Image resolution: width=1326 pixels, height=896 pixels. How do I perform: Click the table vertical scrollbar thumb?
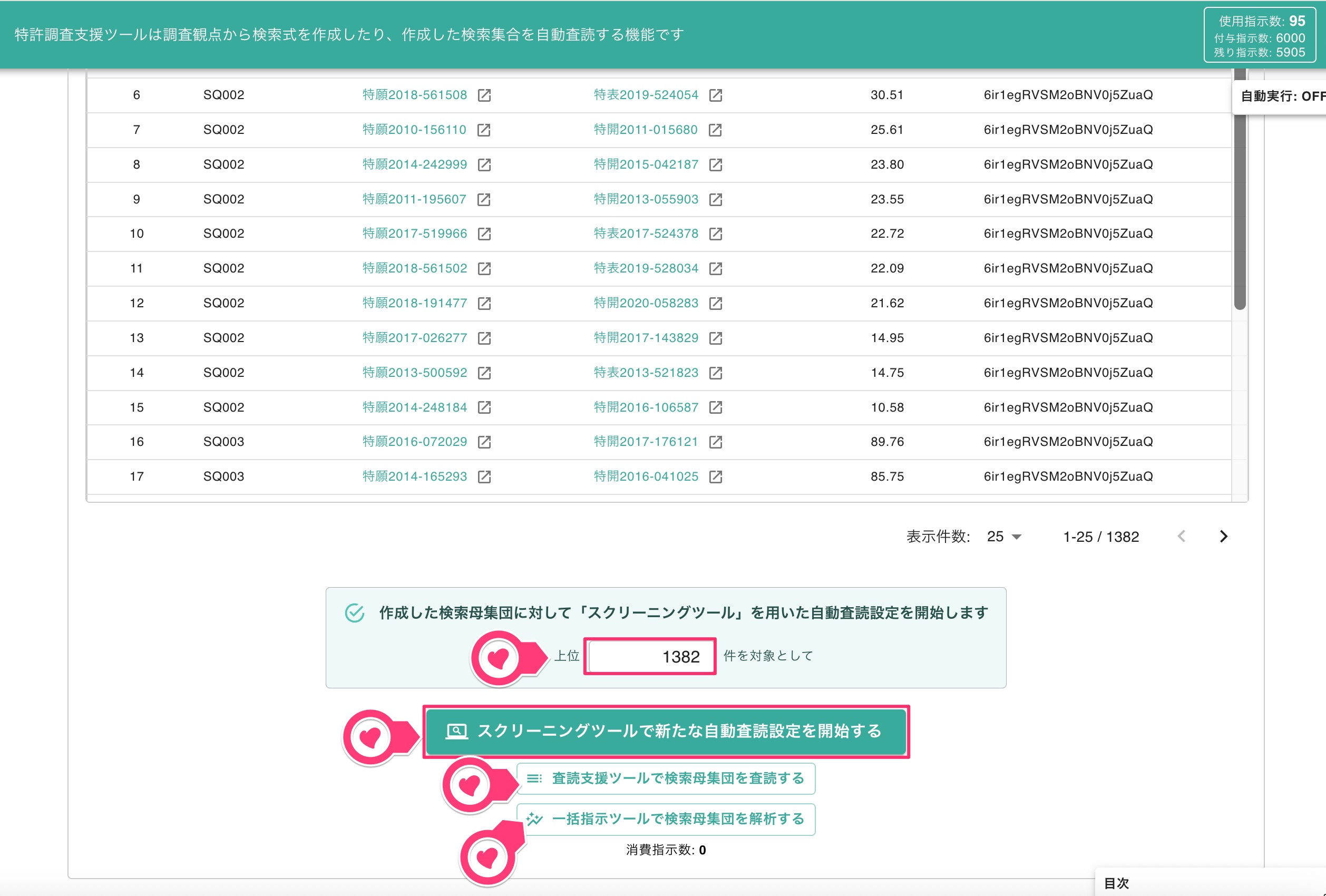1239,190
